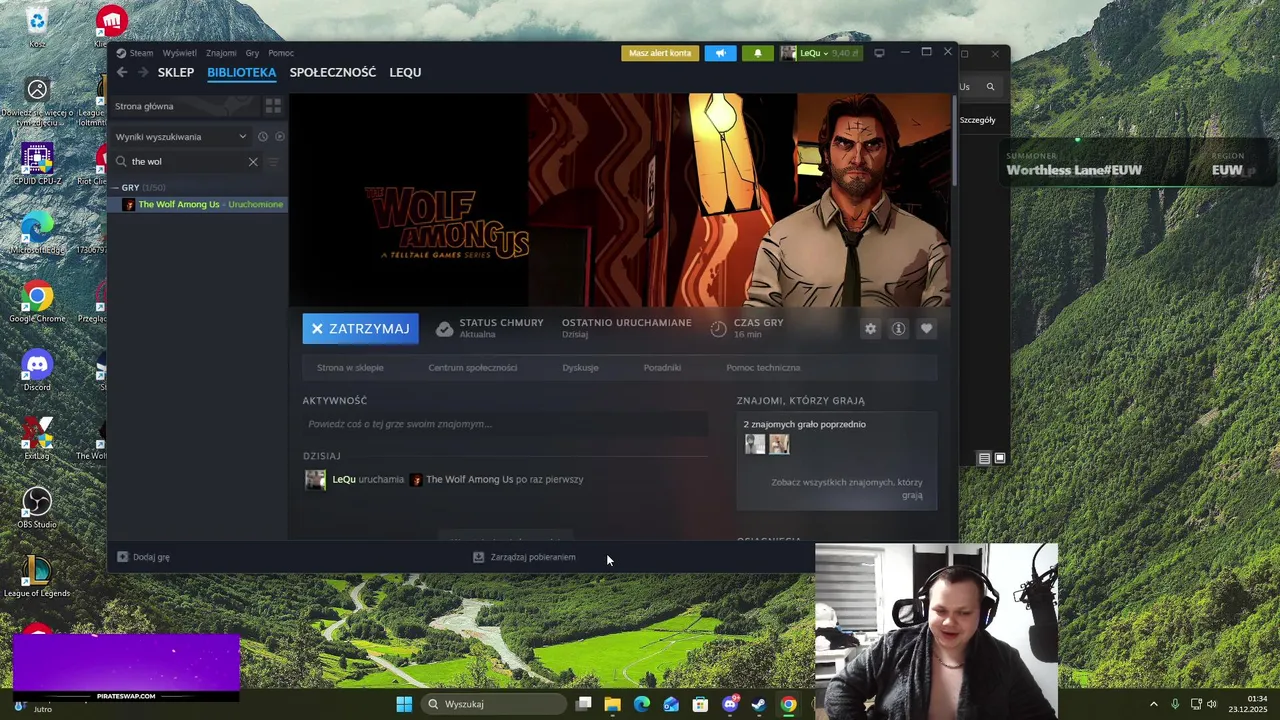
Task: Click the activity comment input field
Action: [x=505, y=424]
